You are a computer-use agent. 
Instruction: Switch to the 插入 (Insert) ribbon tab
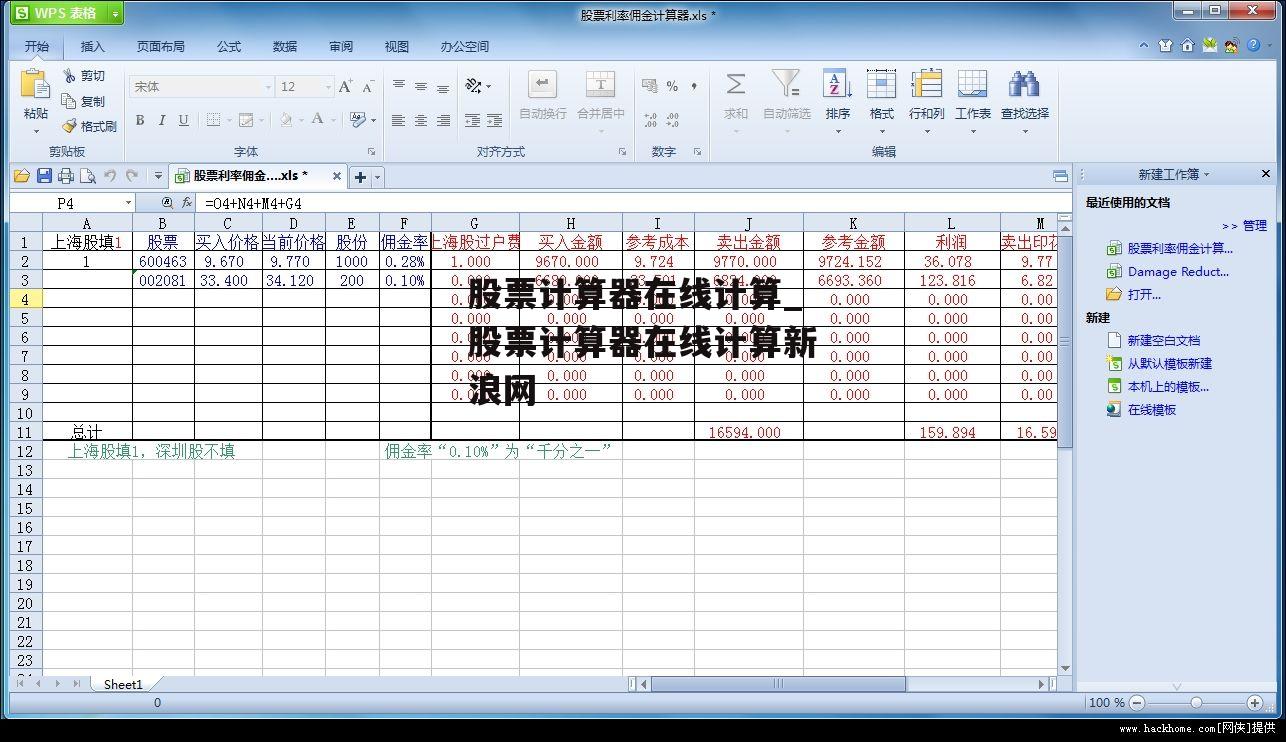[x=92, y=46]
